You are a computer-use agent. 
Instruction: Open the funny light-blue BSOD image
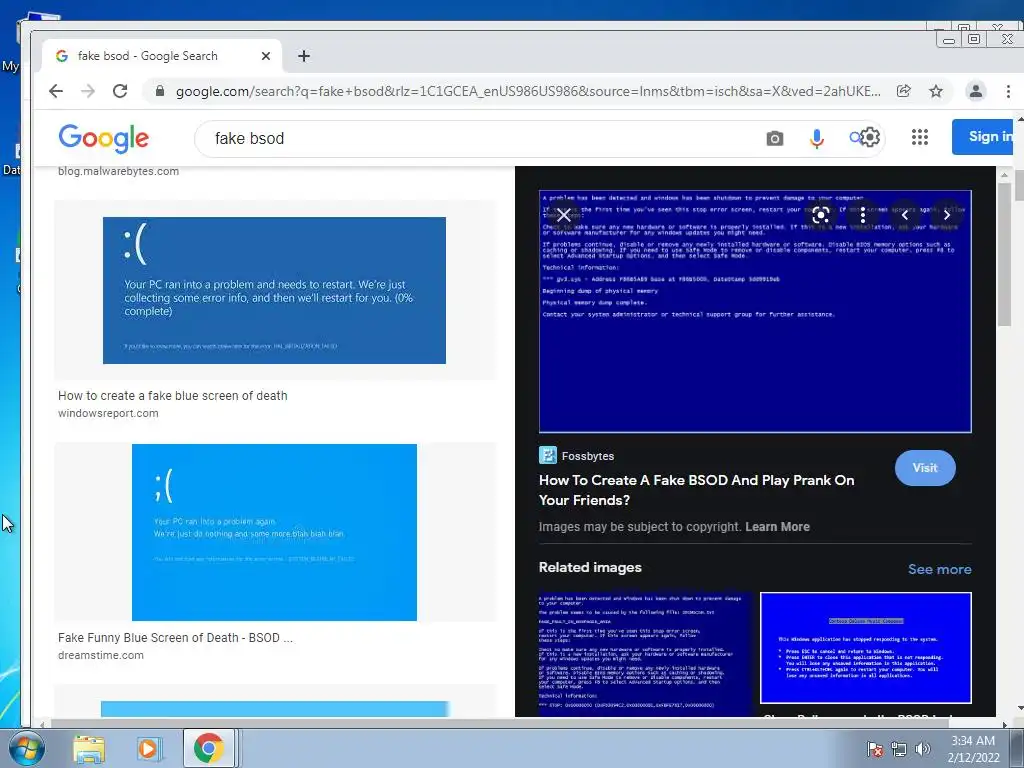274,532
